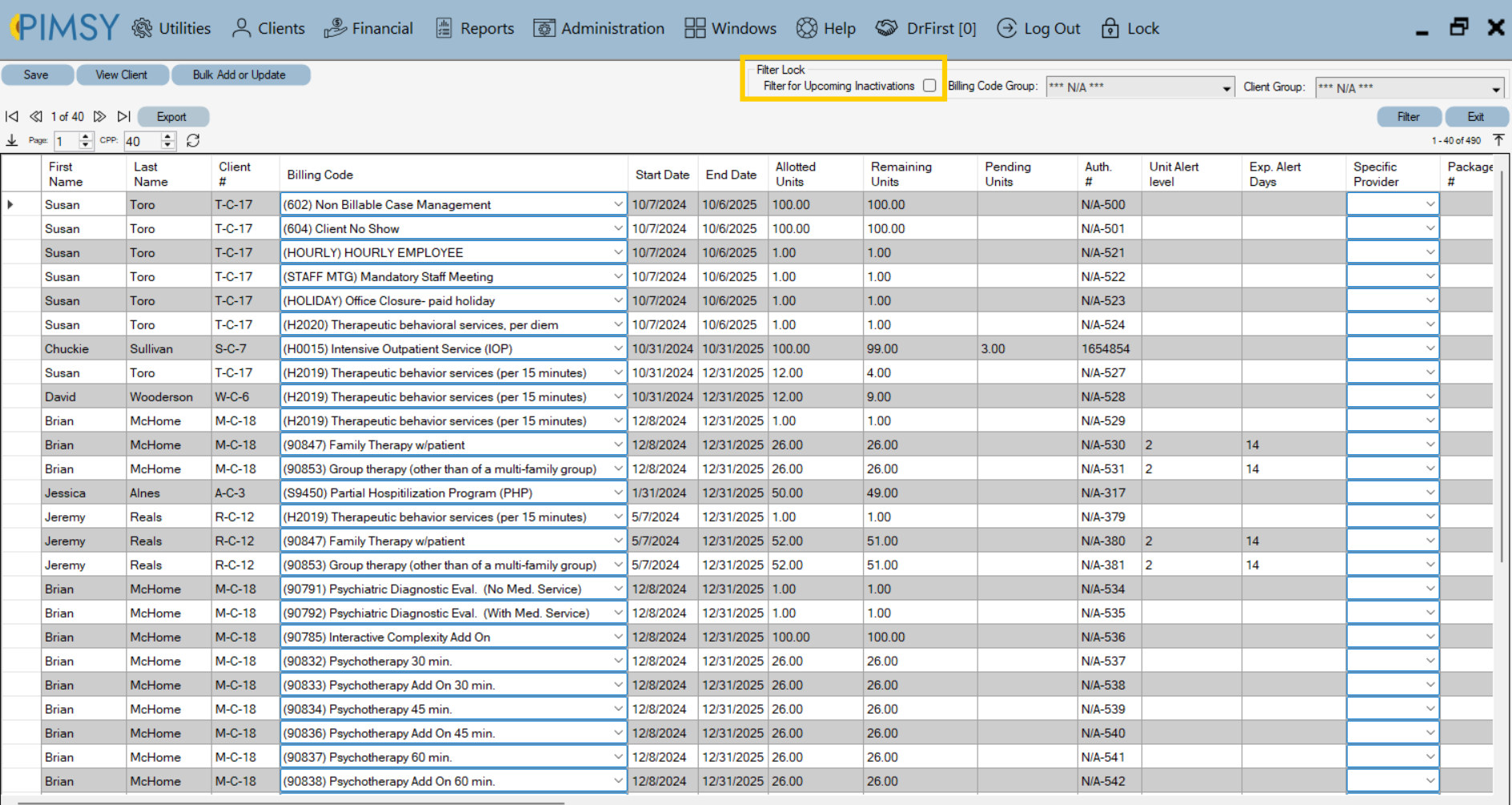Screen dimensions: 1512x805
Task: Click the refresh icon next to CPP
Action: 192,141
